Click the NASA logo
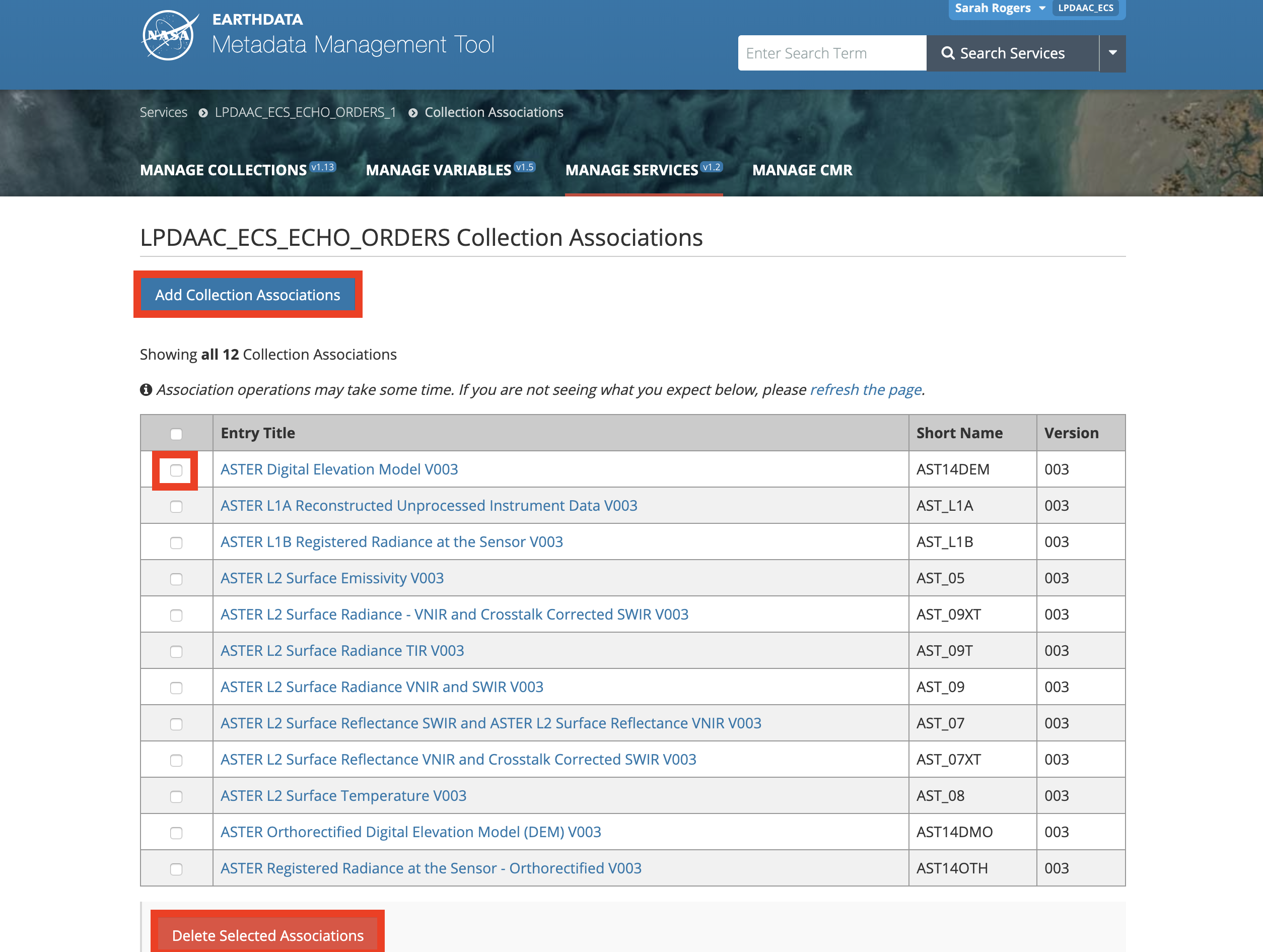Screen dimensions: 1263x952 click(x=170, y=35)
